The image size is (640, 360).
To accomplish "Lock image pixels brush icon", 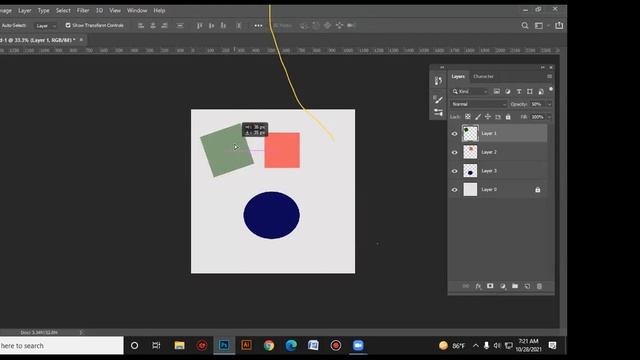I will [x=478, y=117].
